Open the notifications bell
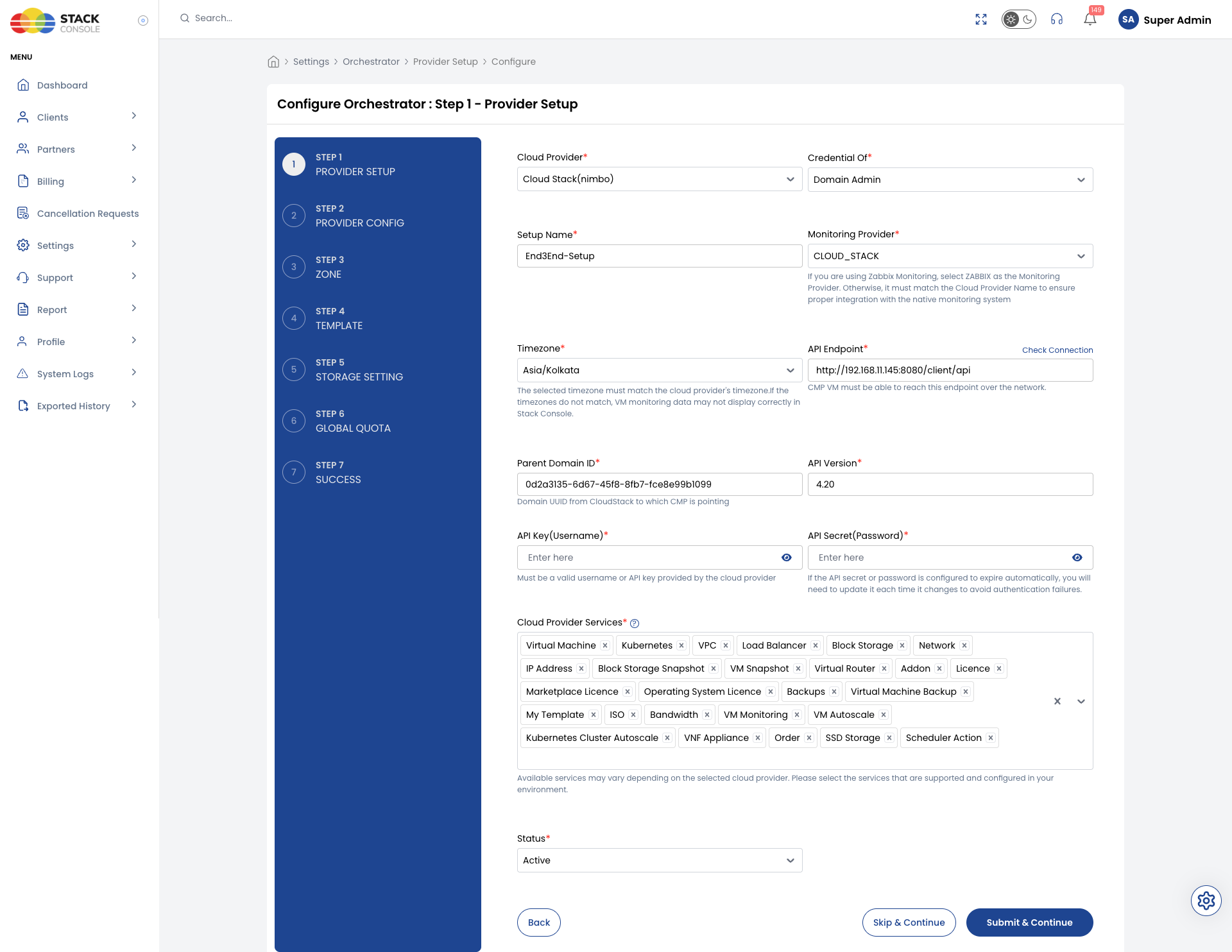The height and width of the screenshot is (952, 1232). [x=1090, y=19]
